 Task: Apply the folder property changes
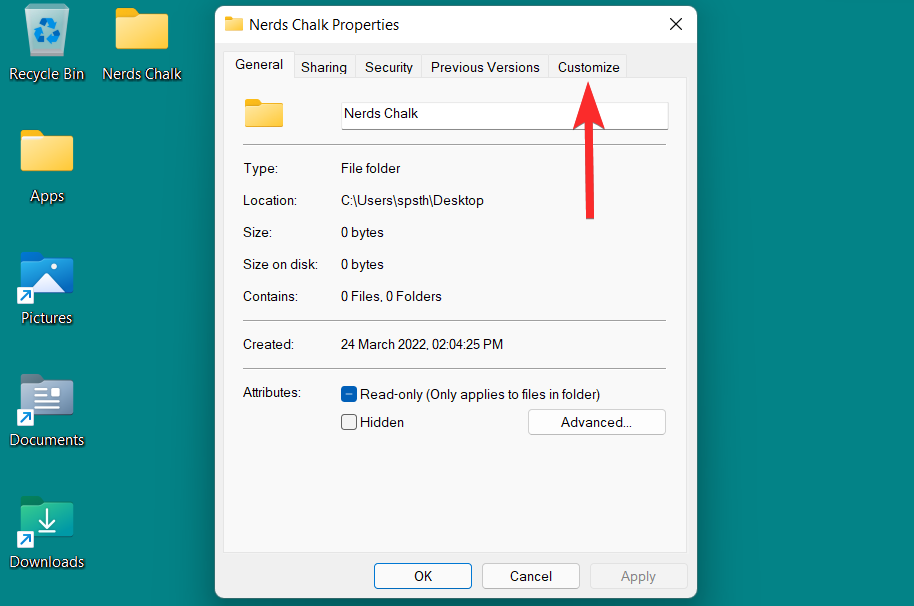pos(638,576)
